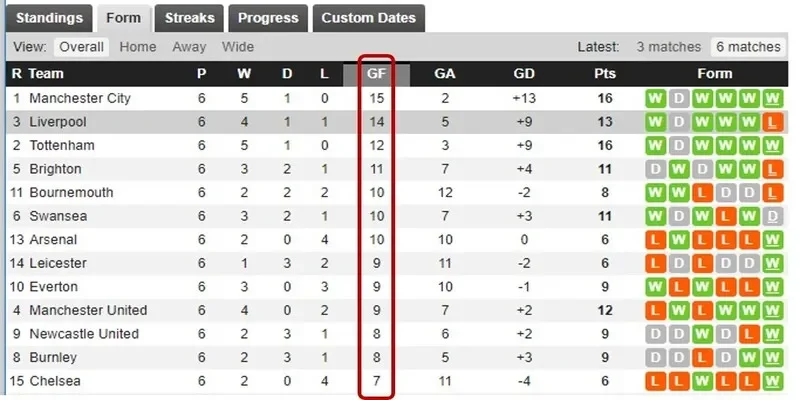Click Burnley's orange L form badge
Viewport: 800px width, 400px height.
point(703,357)
